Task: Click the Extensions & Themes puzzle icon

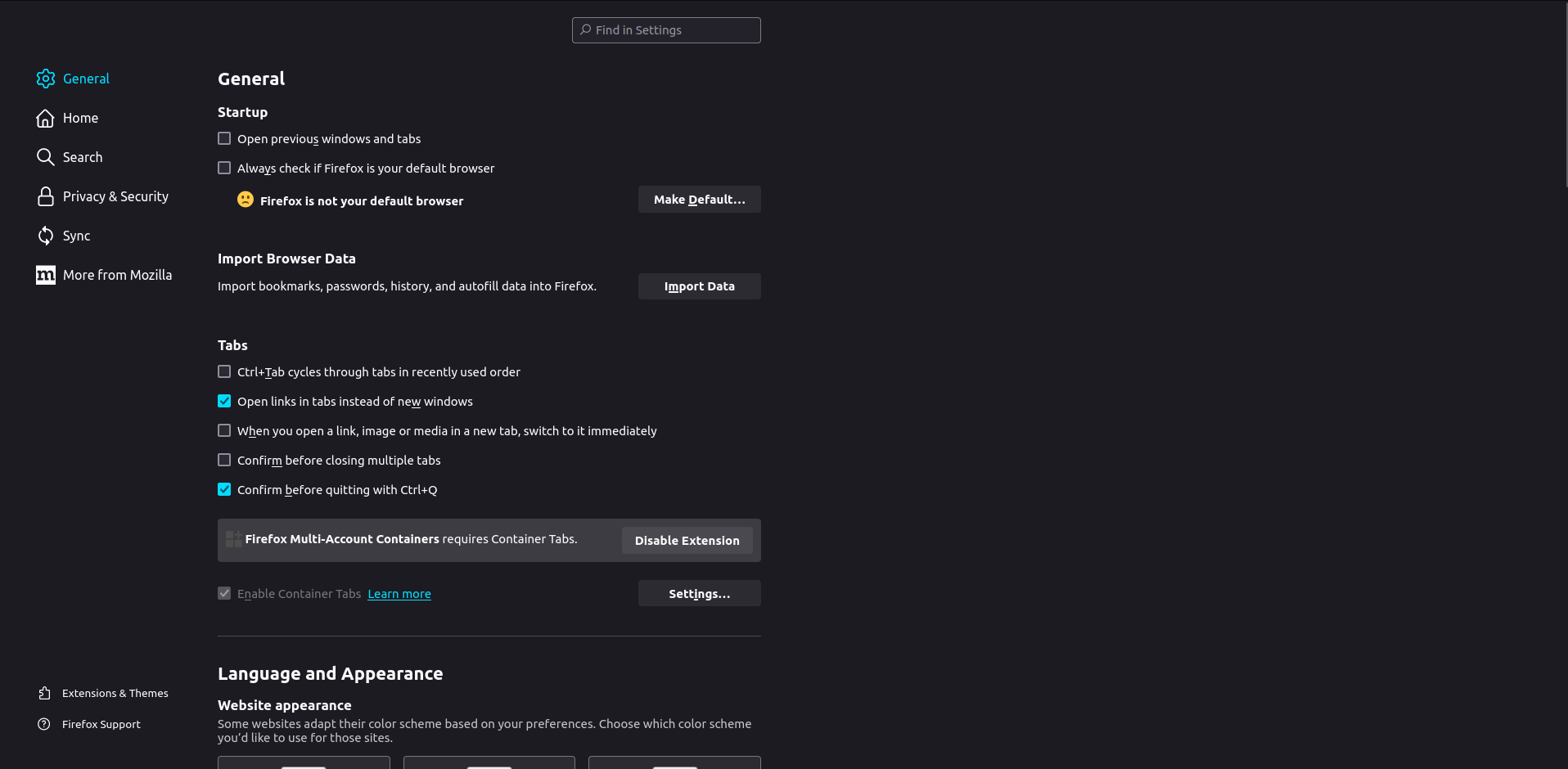Action: [x=44, y=693]
